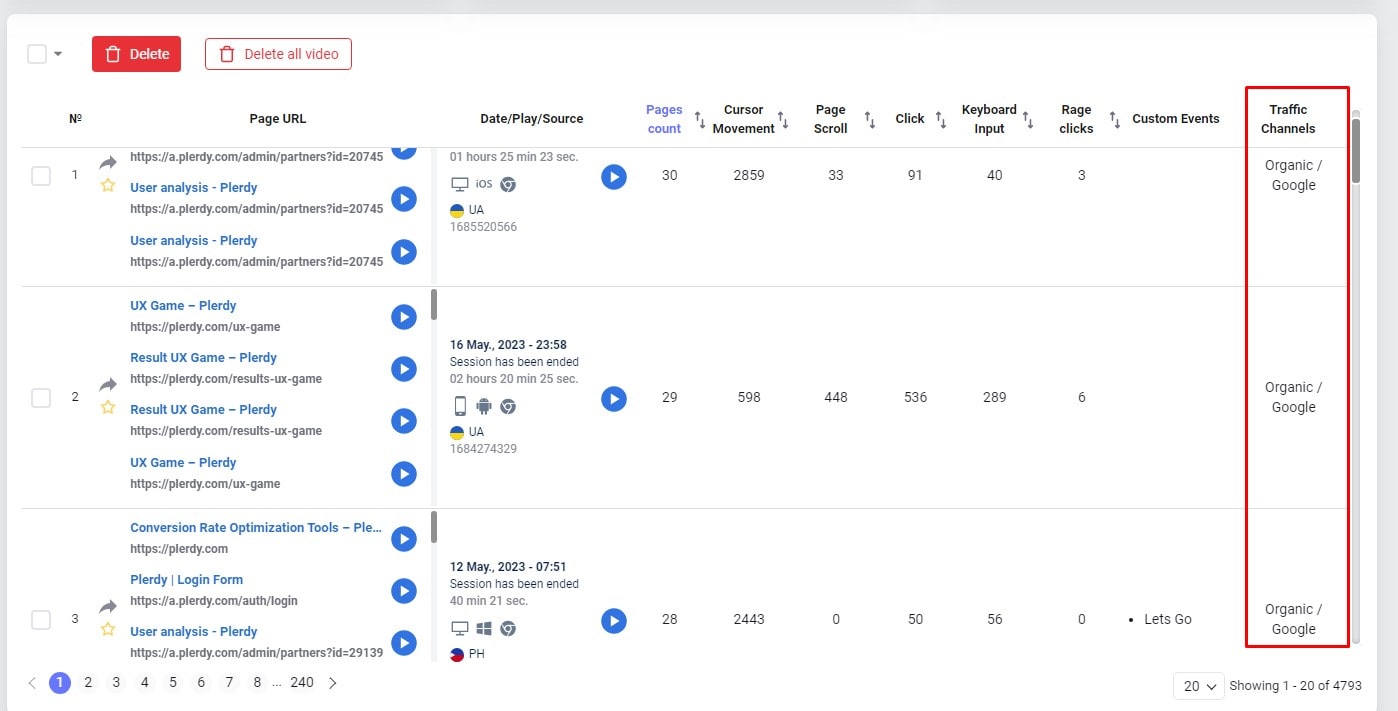The width and height of the screenshot is (1398, 711).
Task: Star row 1 as favorite
Action: [x=108, y=185]
